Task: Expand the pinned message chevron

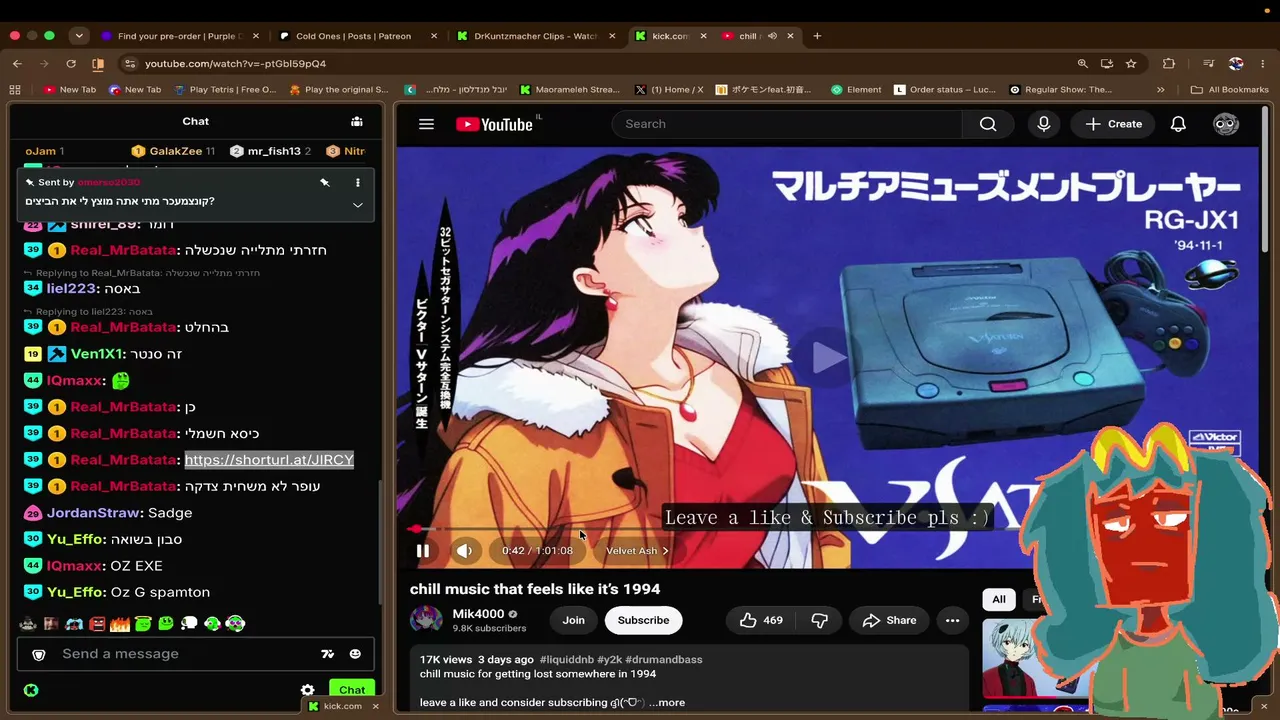Action: click(357, 205)
